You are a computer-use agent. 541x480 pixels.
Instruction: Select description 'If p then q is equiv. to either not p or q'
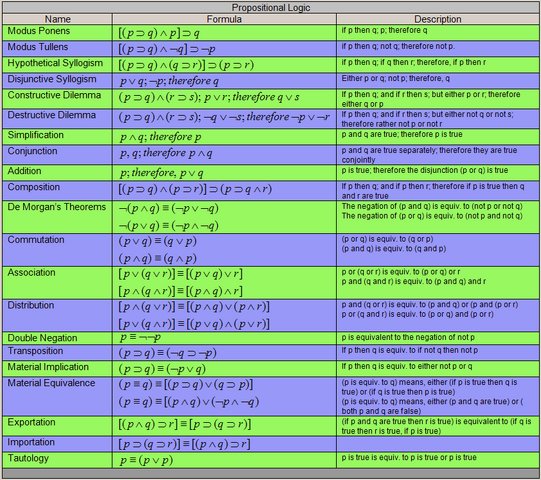coord(407,366)
